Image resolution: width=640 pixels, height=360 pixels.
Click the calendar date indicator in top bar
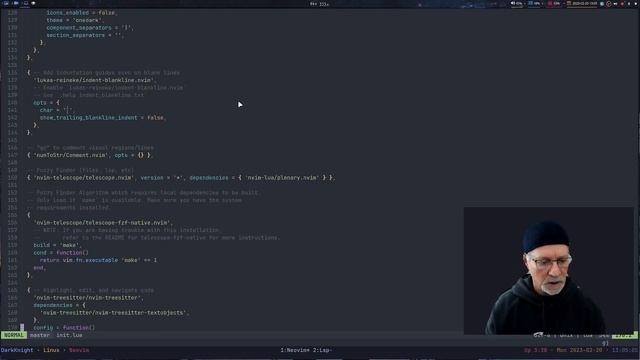583,3
